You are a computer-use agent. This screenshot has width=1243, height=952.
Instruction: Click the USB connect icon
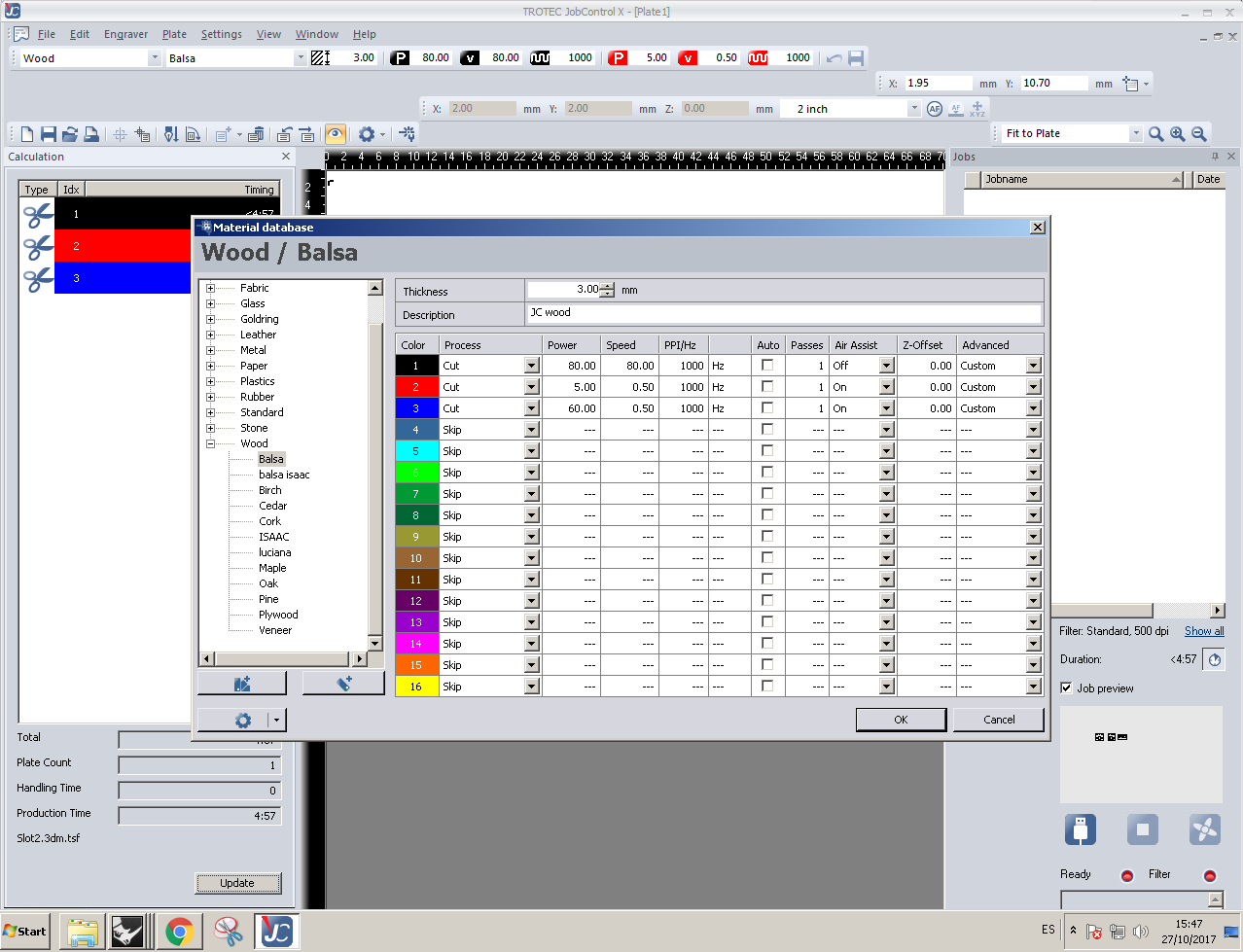[x=1080, y=829]
